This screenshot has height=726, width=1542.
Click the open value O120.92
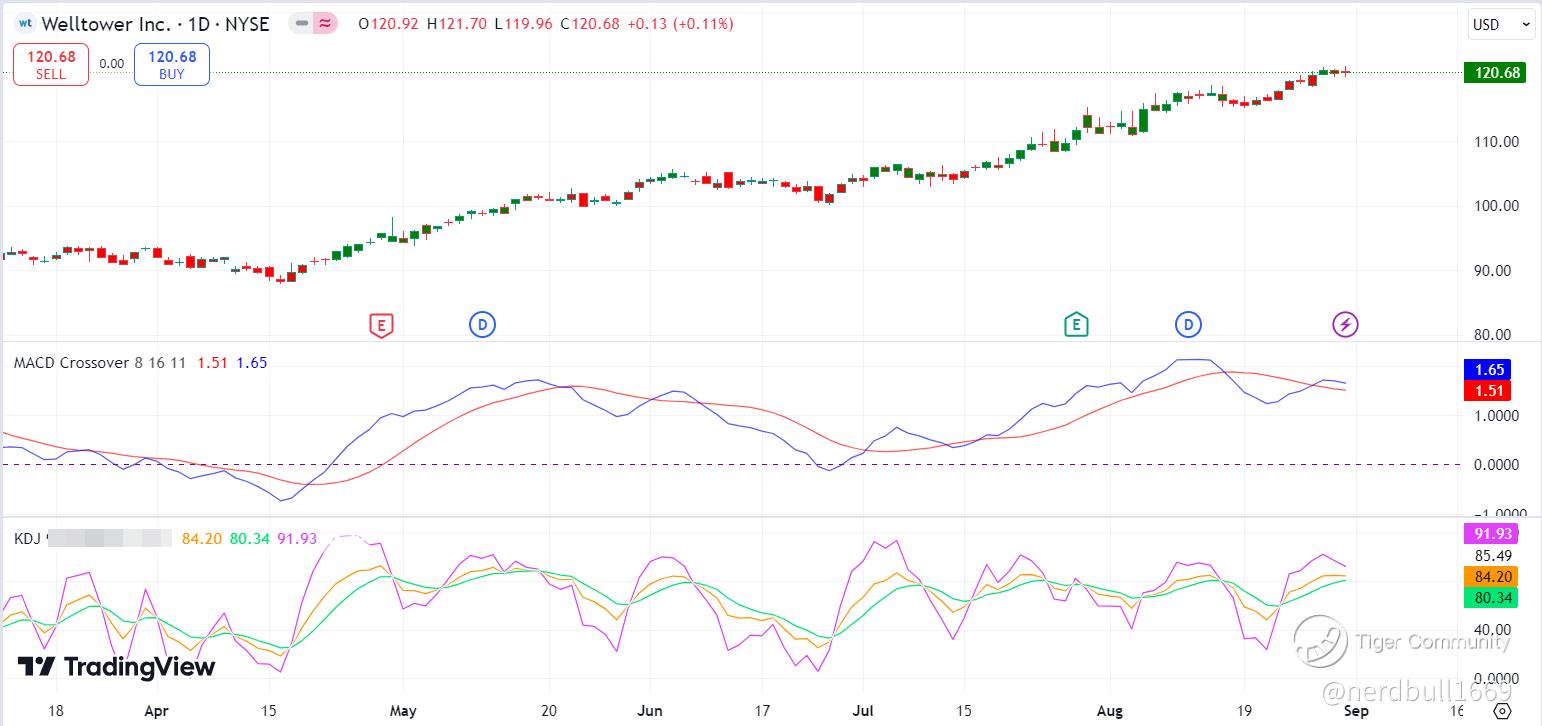388,23
